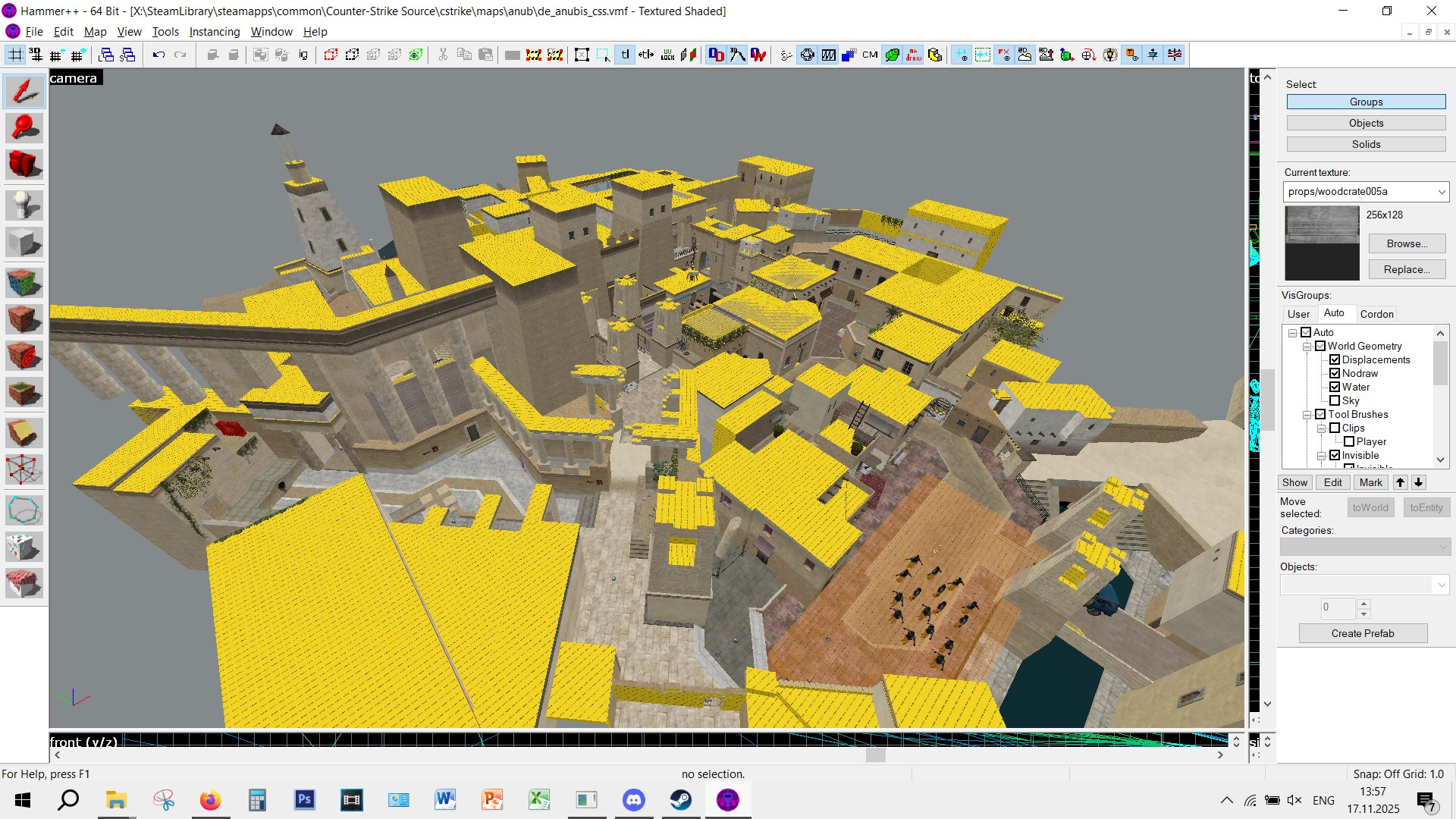
Task: Enable the Player clip visgroup
Action: (1349, 441)
